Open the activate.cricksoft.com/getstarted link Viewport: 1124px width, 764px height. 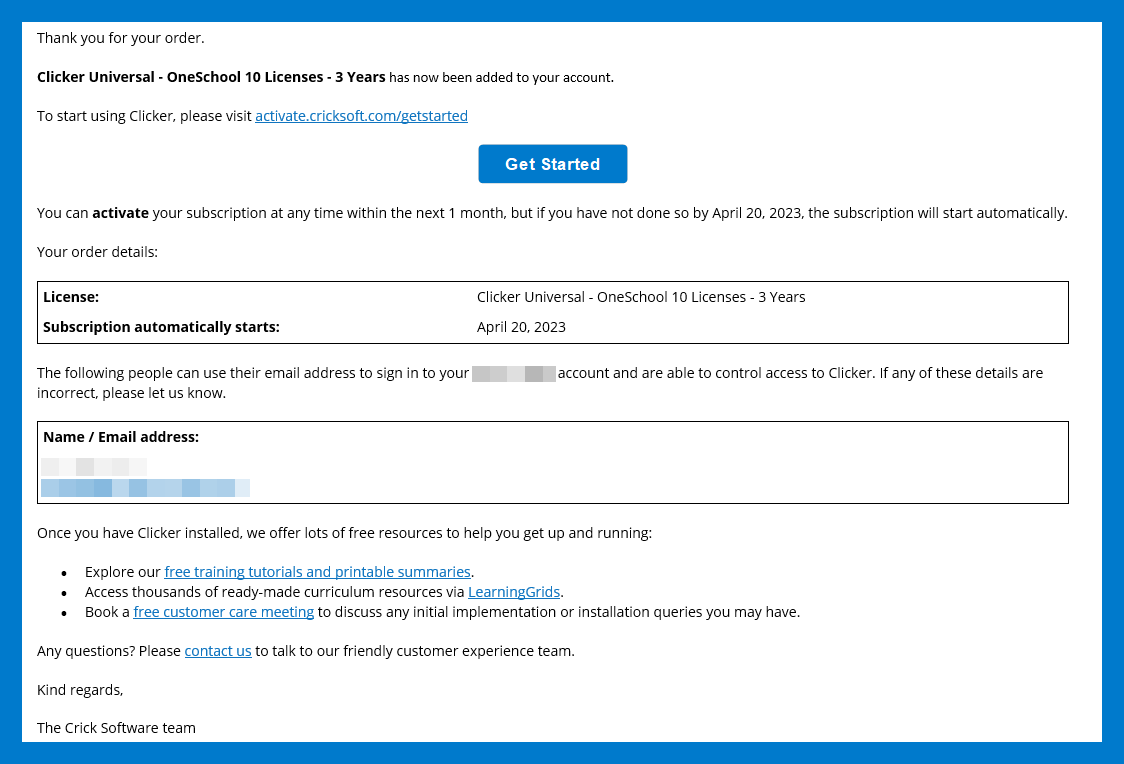361,116
